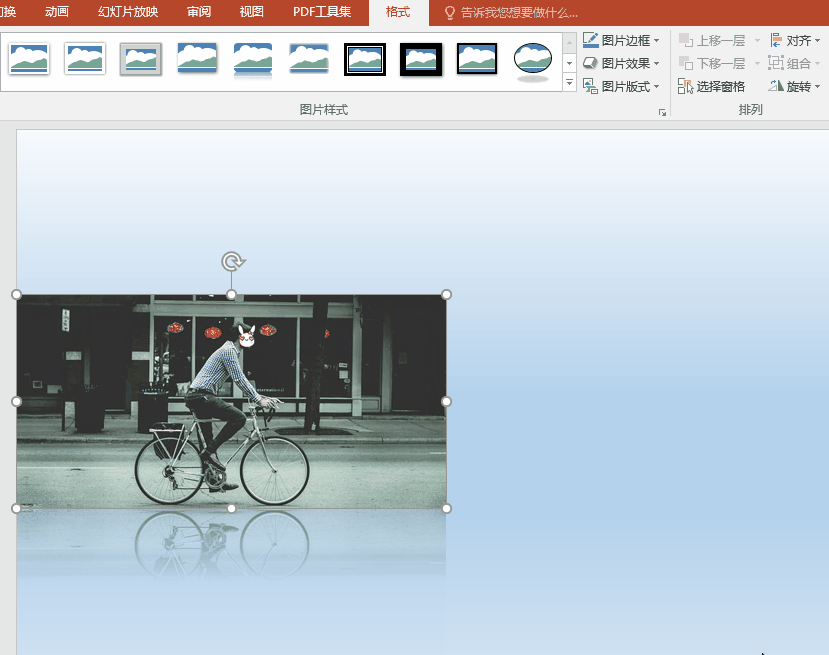The image size is (829, 655).
Task: Open the 图片边框 picture border menu
Action: (621, 40)
